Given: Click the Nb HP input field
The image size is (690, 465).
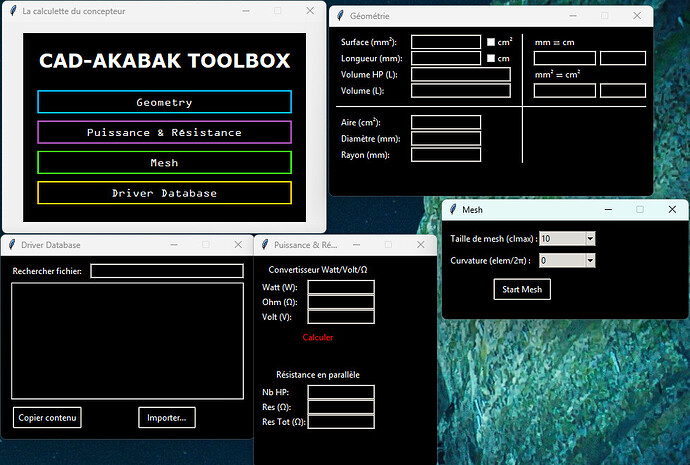Looking at the screenshot, I should (x=341, y=392).
